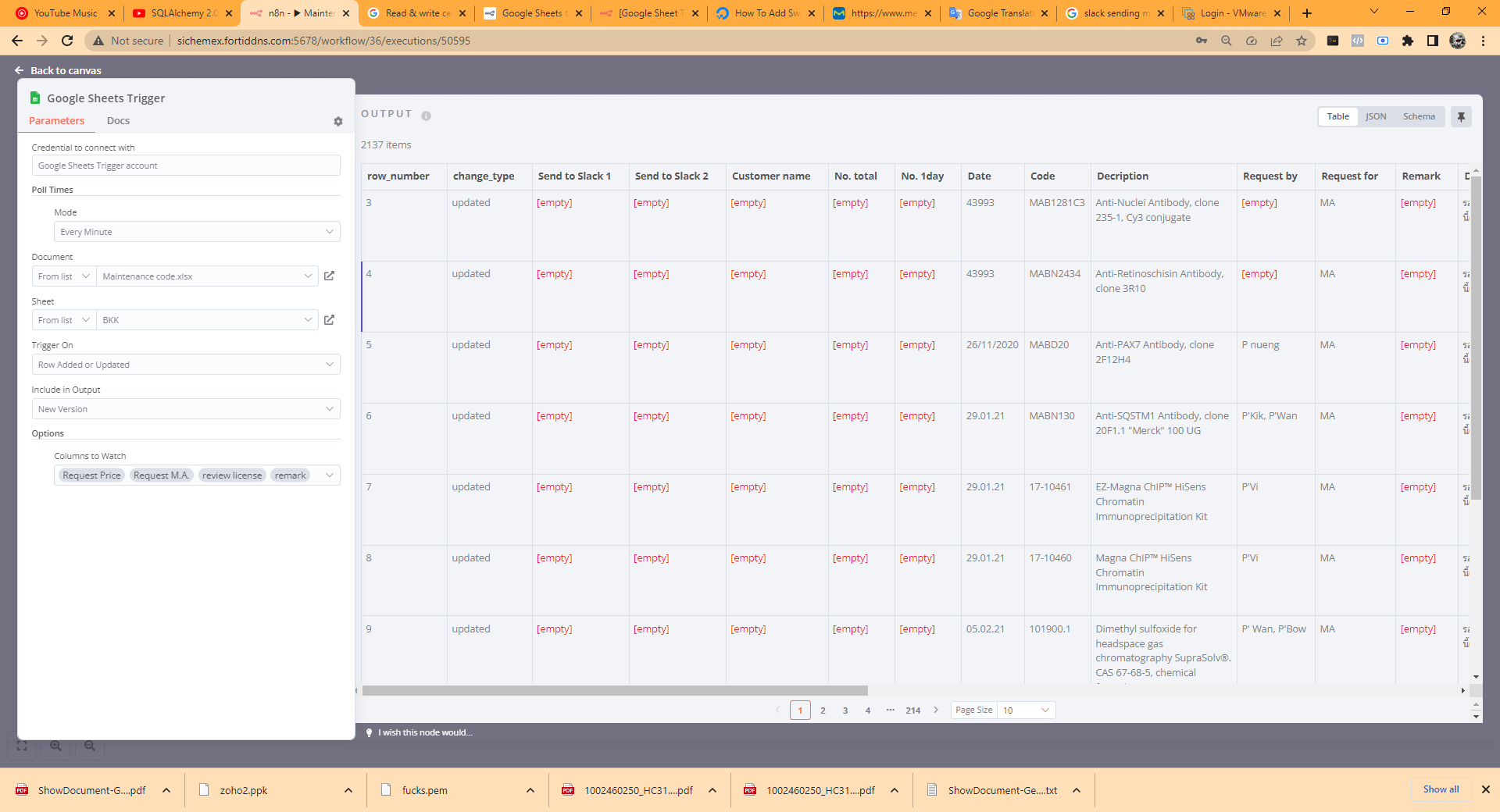Open the browser extensions puzzle icon
Image resolution: width=1500 pixels, height=812 pixels.
point(1408,41)
